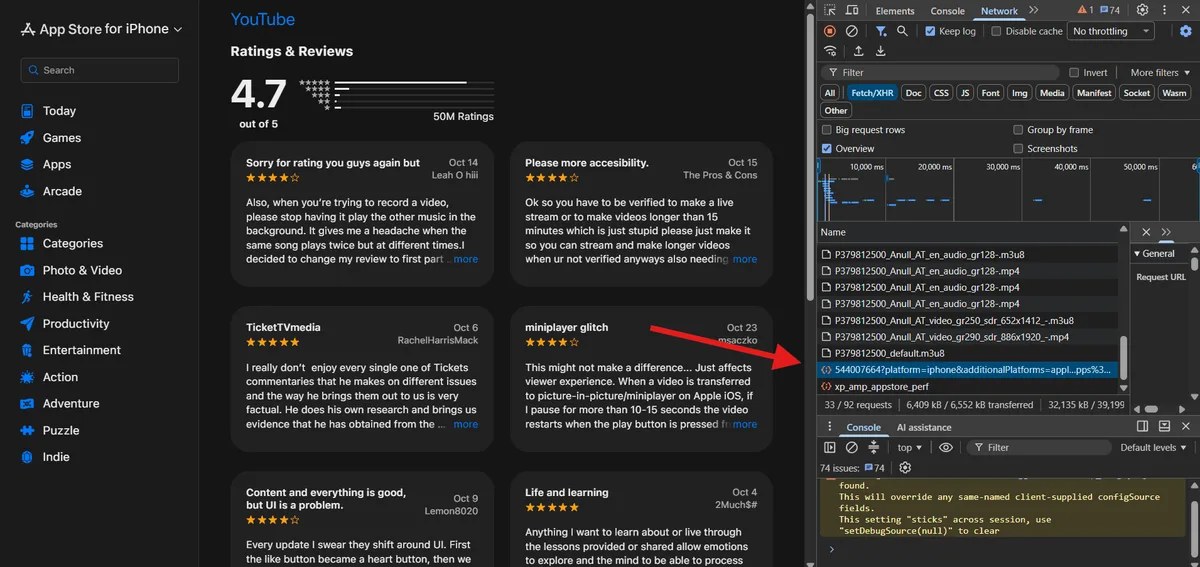Open the Default levels dropdown

[1153, 448]
